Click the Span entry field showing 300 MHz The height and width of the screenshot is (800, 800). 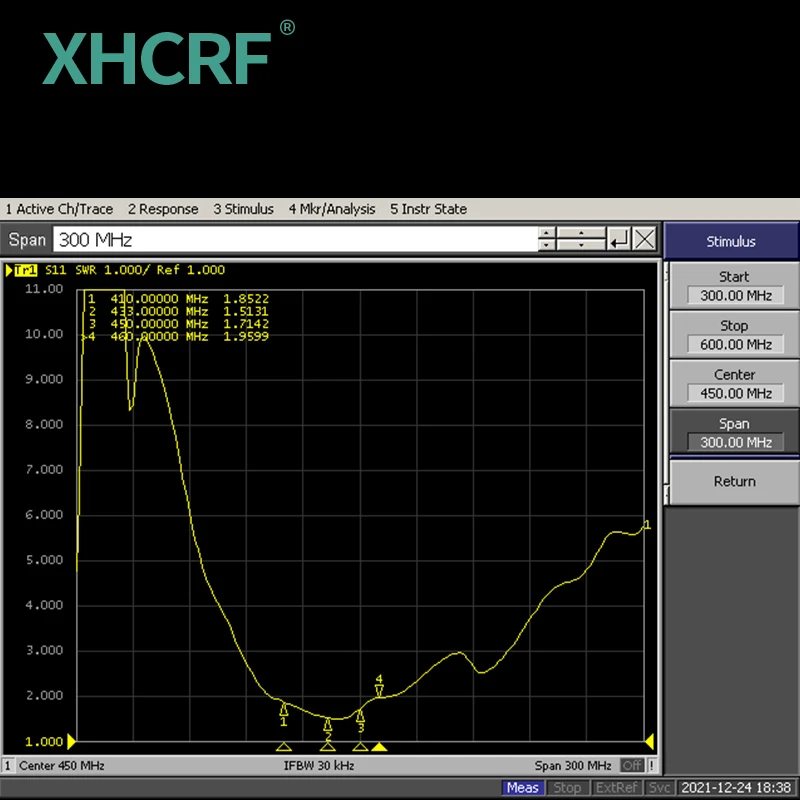[x=295, y=239]
